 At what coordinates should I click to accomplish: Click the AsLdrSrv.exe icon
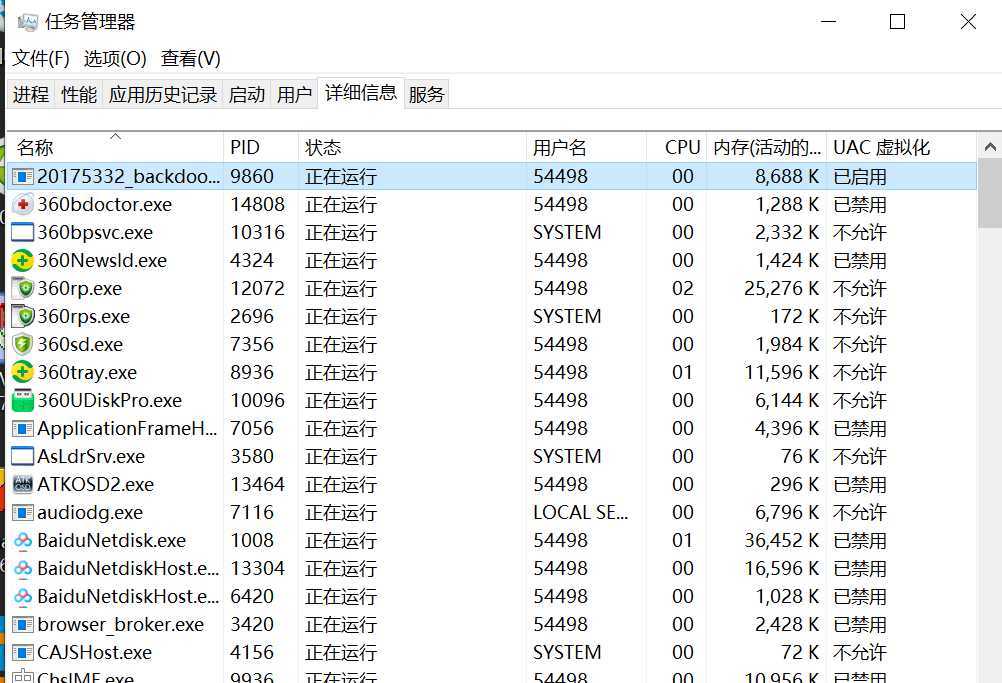click(22, 456)
